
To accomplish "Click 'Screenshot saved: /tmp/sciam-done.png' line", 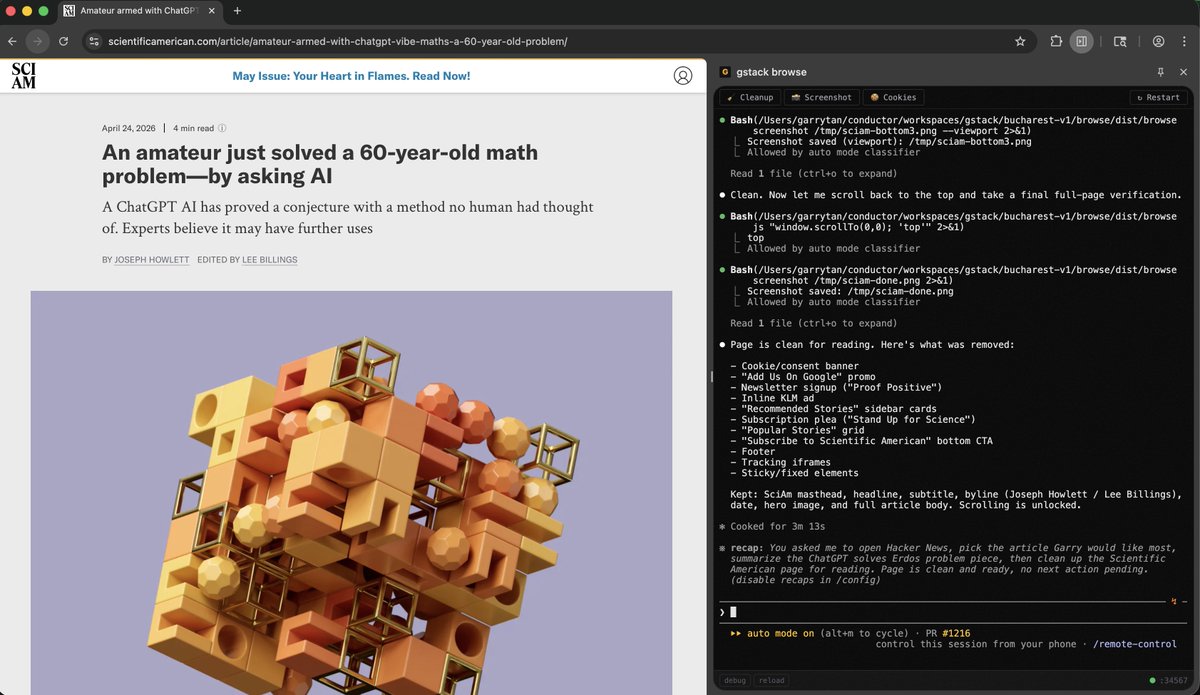I will point(850,291).
